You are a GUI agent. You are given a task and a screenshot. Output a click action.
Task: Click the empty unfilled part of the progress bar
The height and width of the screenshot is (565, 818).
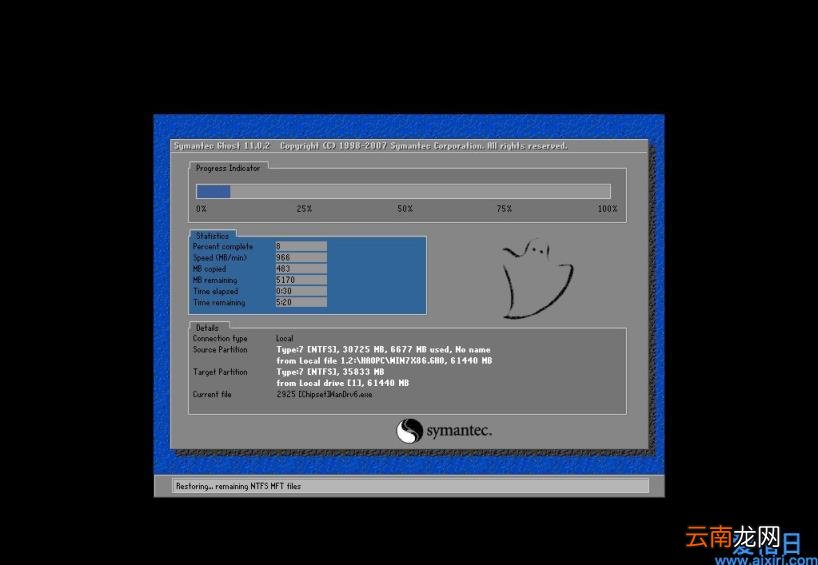pos(420,191)
